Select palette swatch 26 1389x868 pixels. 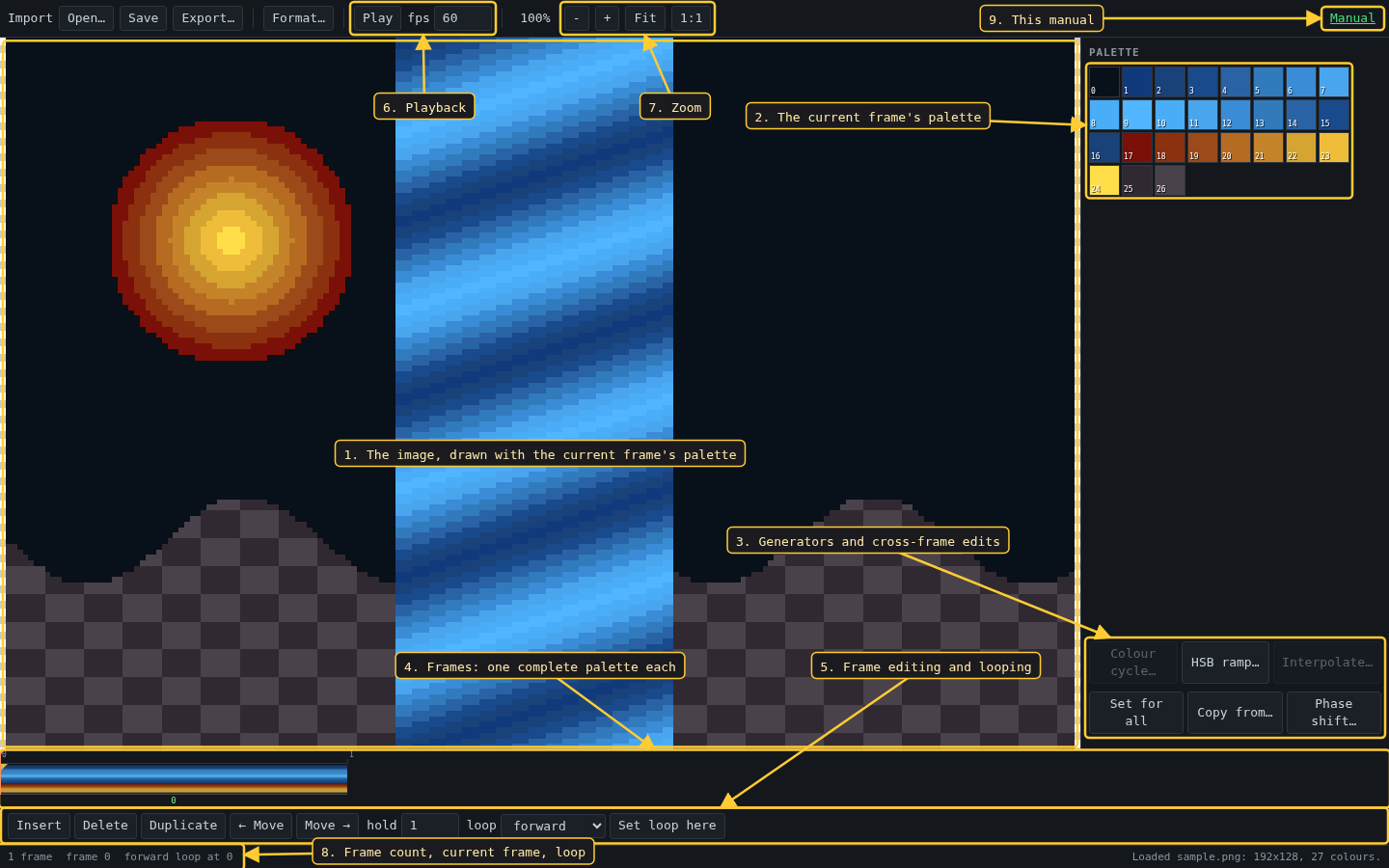[1170, 180]
